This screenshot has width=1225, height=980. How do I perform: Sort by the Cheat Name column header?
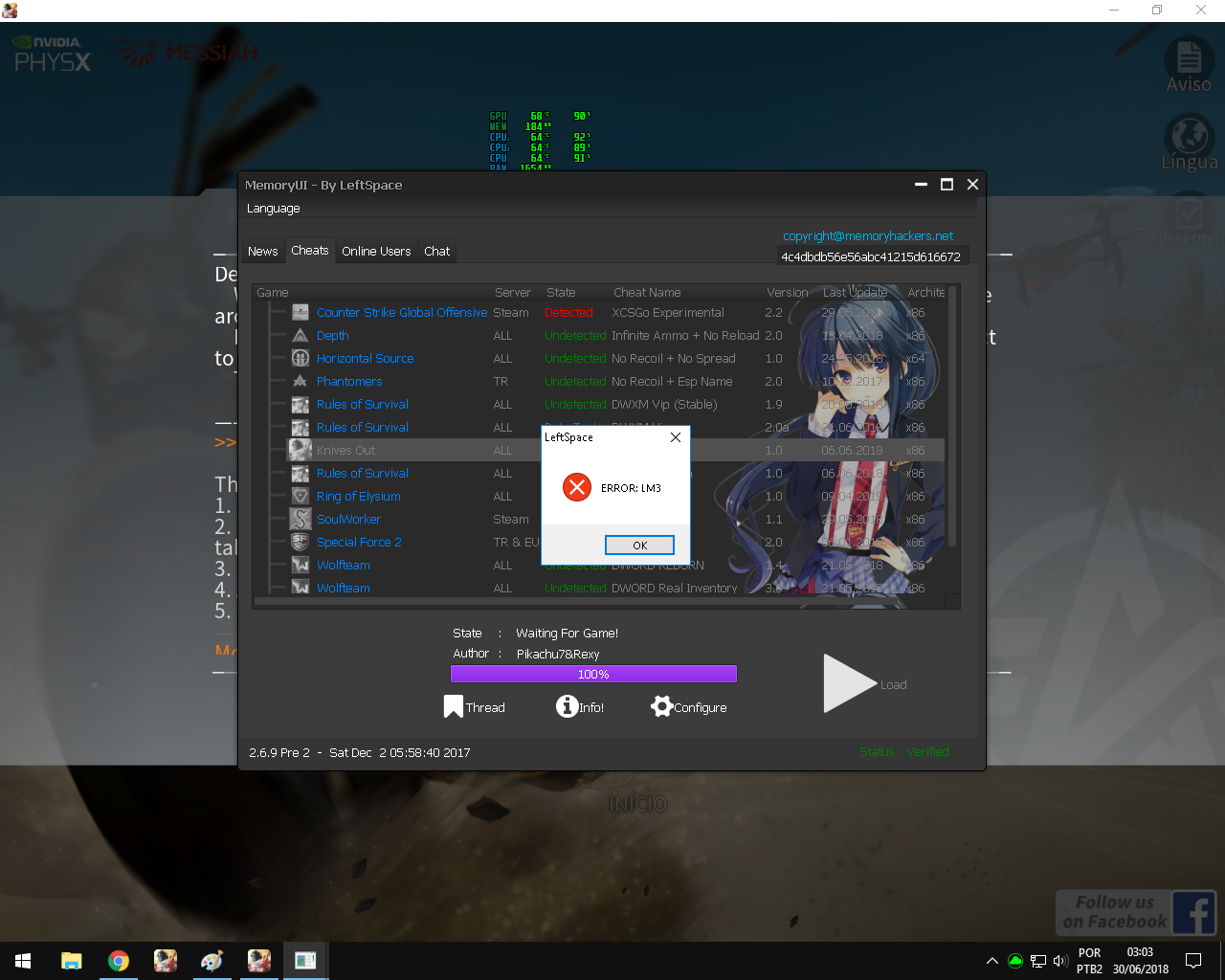click(647, 293)
